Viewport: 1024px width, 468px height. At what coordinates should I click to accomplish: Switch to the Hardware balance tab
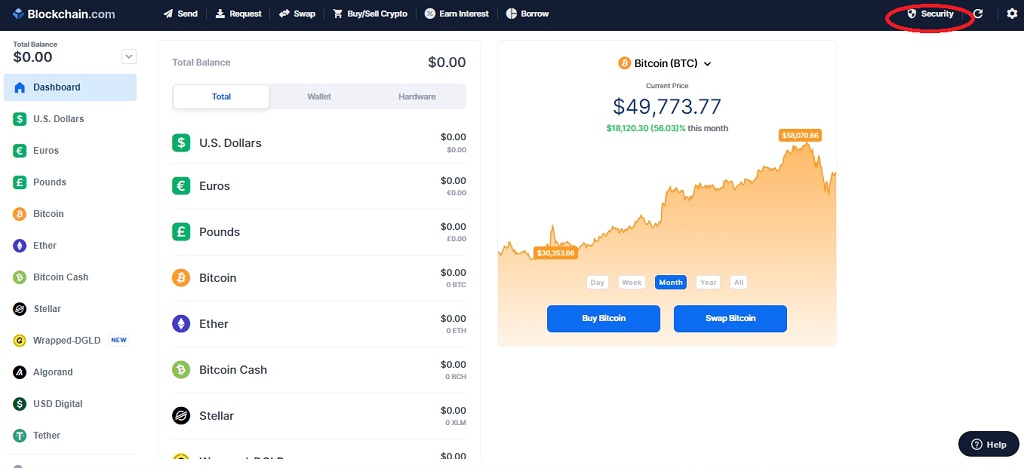tap(417, 97)
